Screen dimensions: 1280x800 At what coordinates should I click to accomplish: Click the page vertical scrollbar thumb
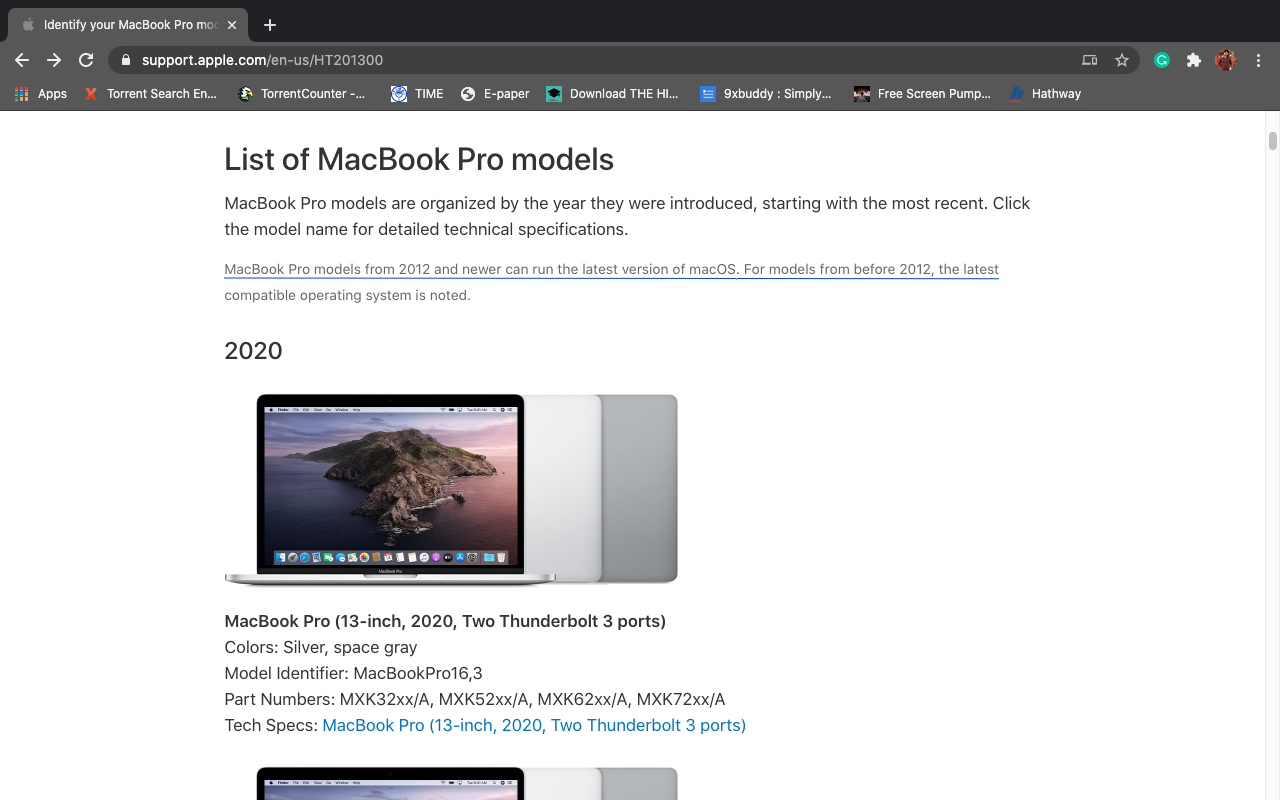pyautogui.click(x=1273, y=141)
